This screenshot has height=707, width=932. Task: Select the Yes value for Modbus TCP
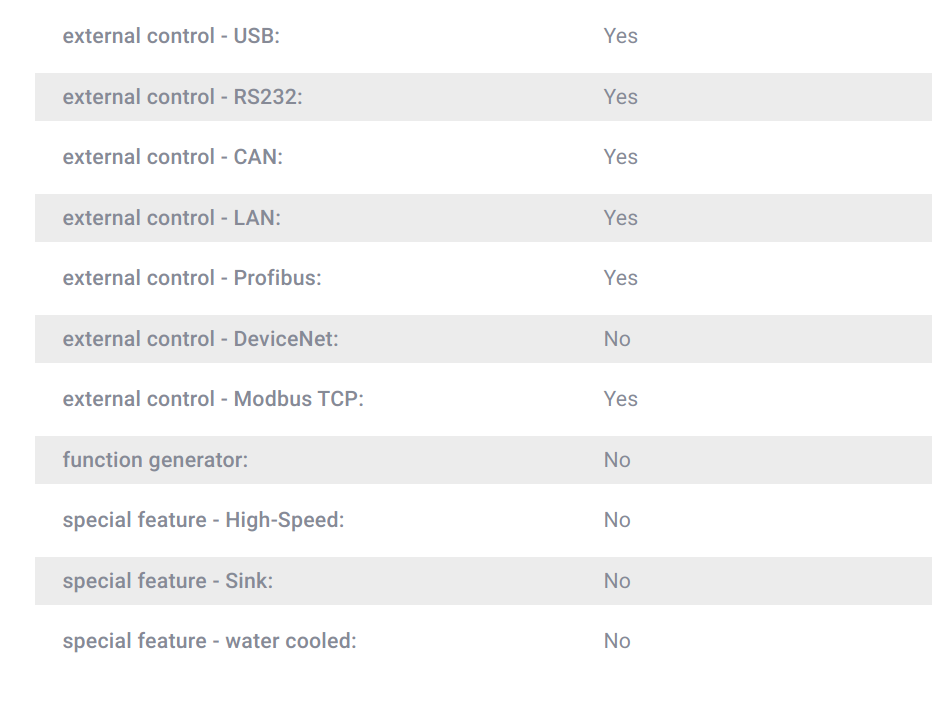point(621,399)
